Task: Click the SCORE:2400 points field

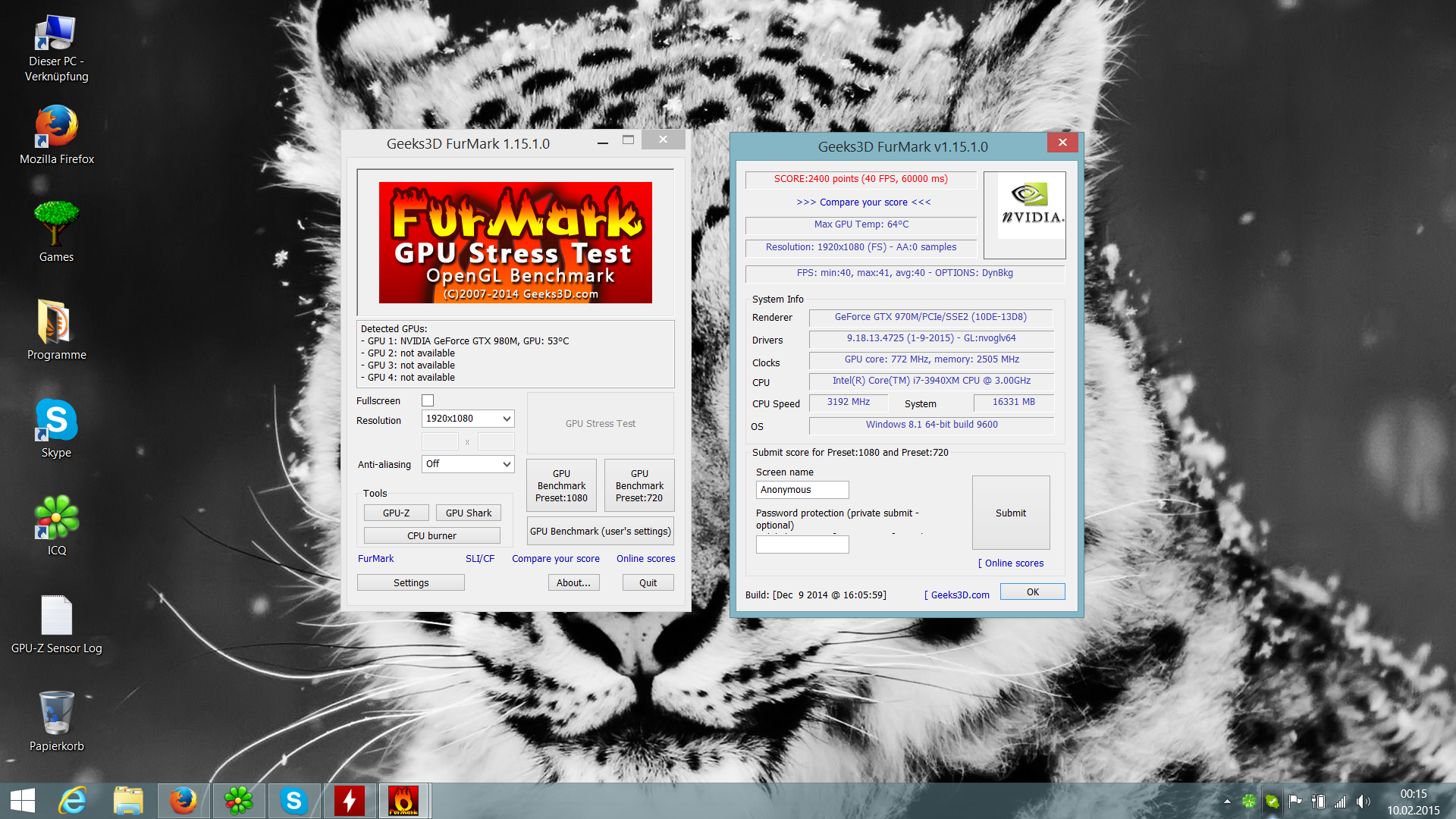Action: tap(861, 180)
